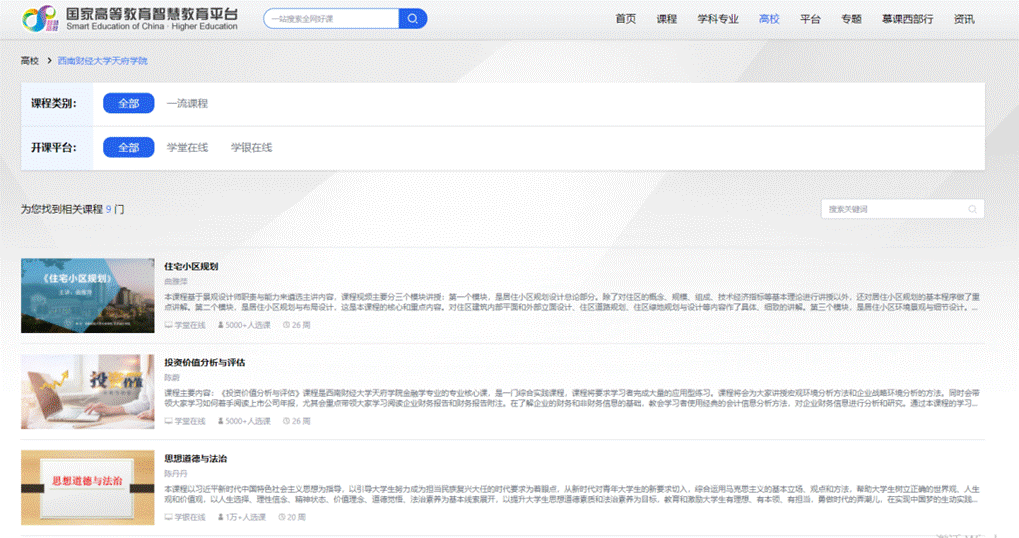Select 全部 in 课程类别 filter
1019x538 pixels.
pyautogui.click(x=128, y=103)
